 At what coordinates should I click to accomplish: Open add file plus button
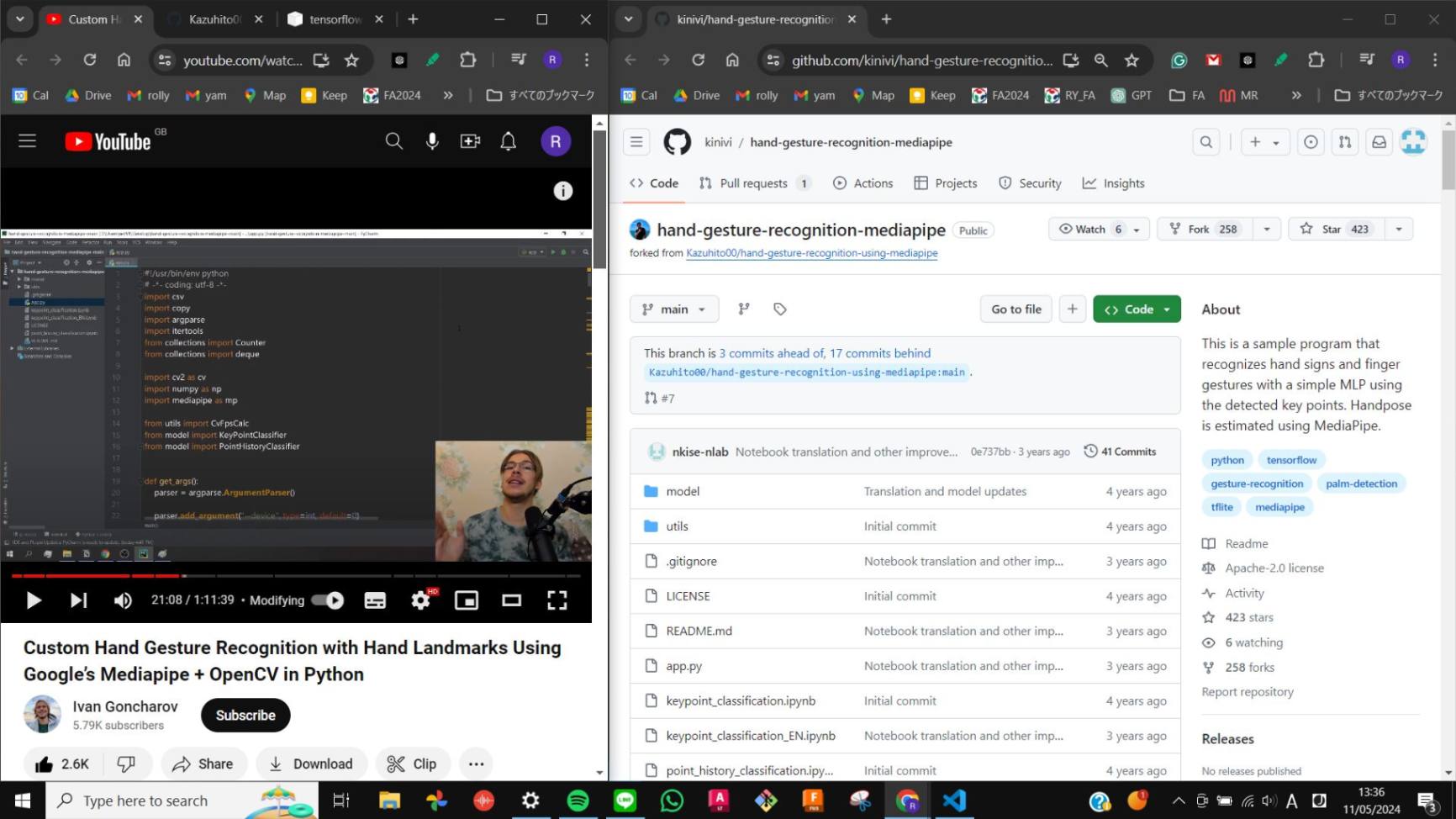1072,309
